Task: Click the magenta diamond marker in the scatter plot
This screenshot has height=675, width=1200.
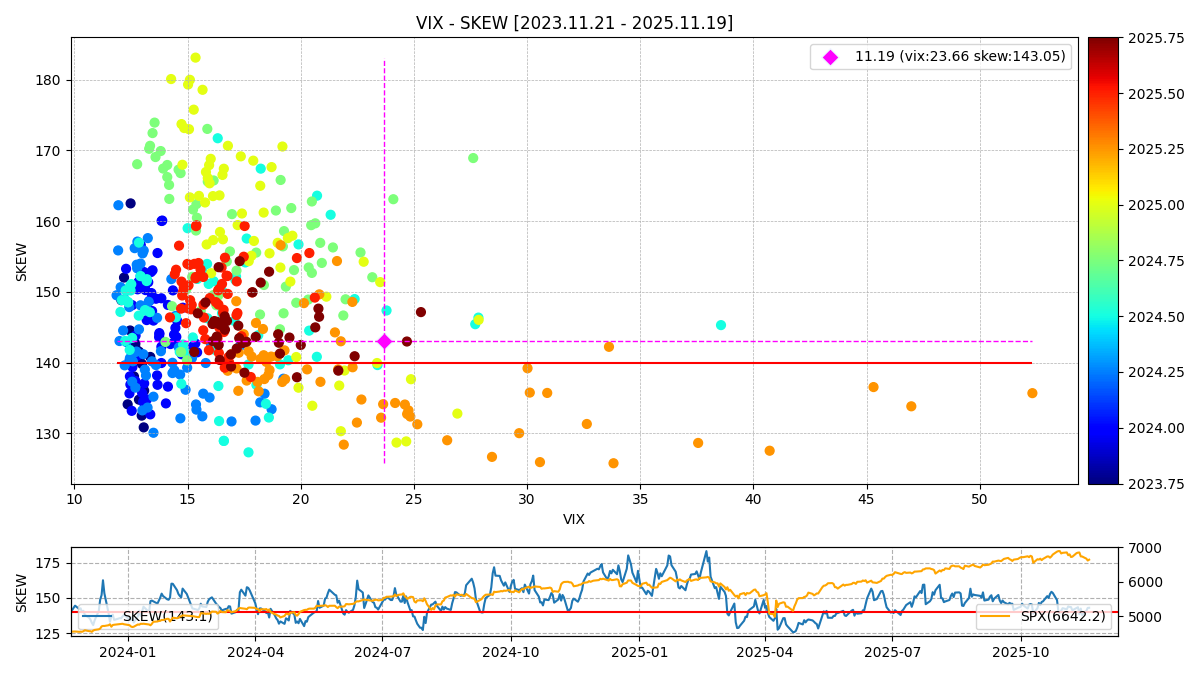Action: pos(384,341)
